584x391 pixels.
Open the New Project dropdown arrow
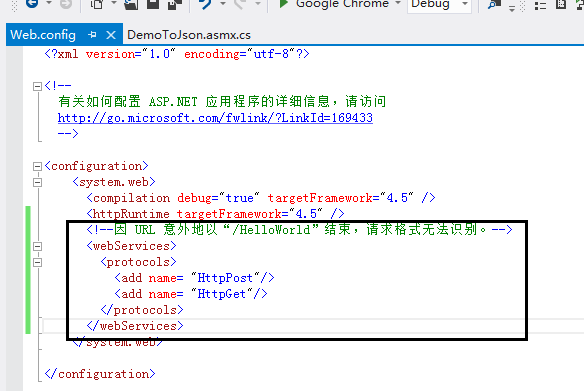(x=114, y=3)
